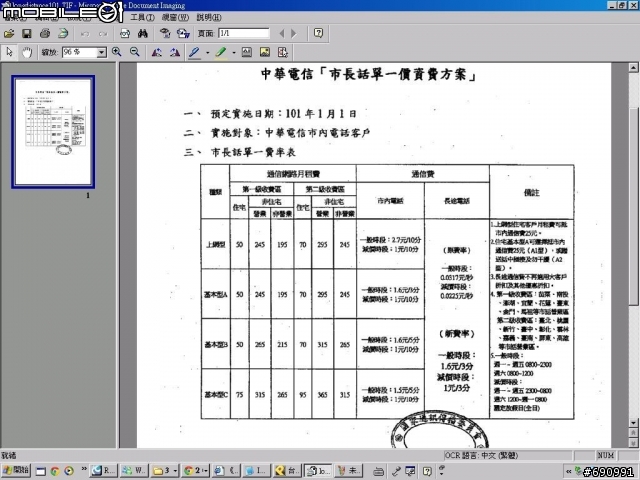The width and height of the screenshot is (640, 480).
Task: Click the 'OCR 語言: 中文 (繁體)' status text
Action: [x=481, y=455]
